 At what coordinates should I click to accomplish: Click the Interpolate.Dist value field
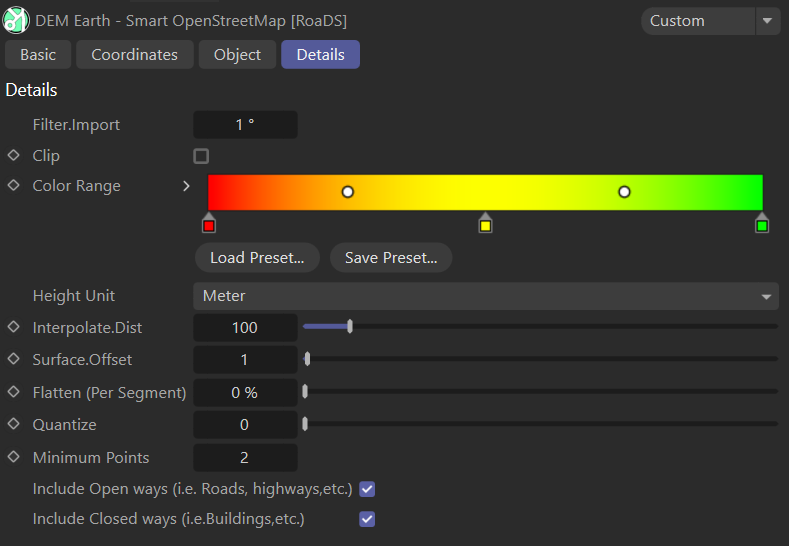[245, 328]
